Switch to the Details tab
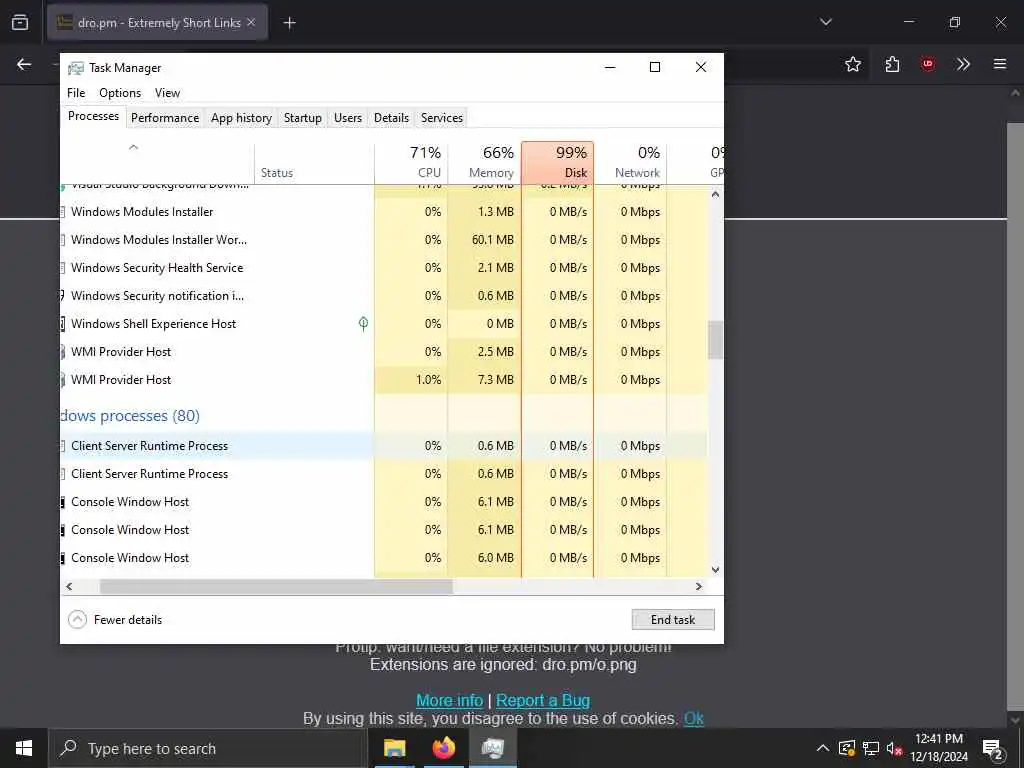 pos(391,118)
